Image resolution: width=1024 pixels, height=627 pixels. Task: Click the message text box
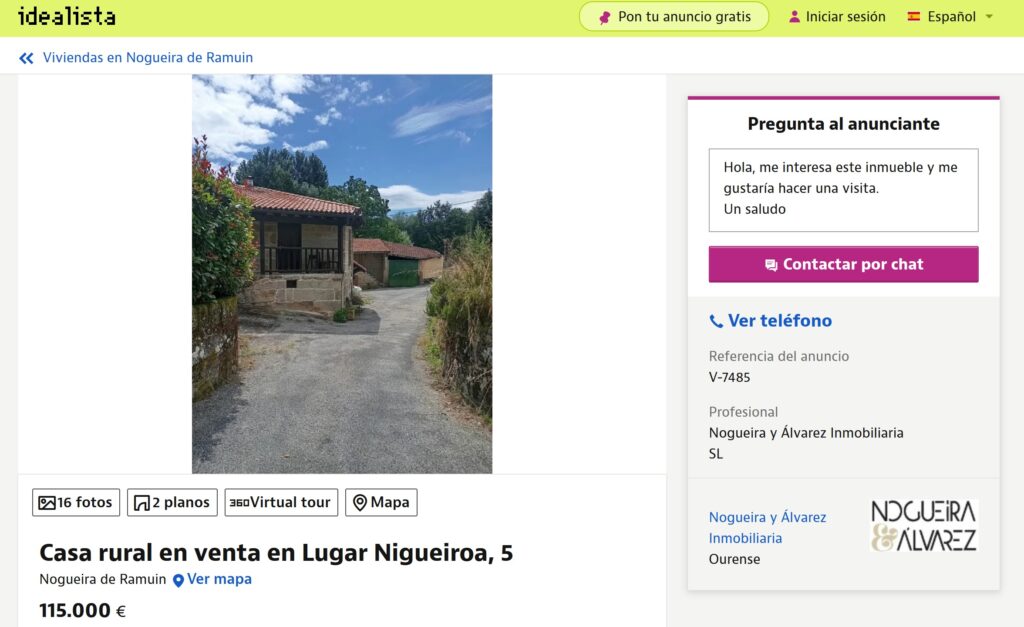[x=843, y=190]
